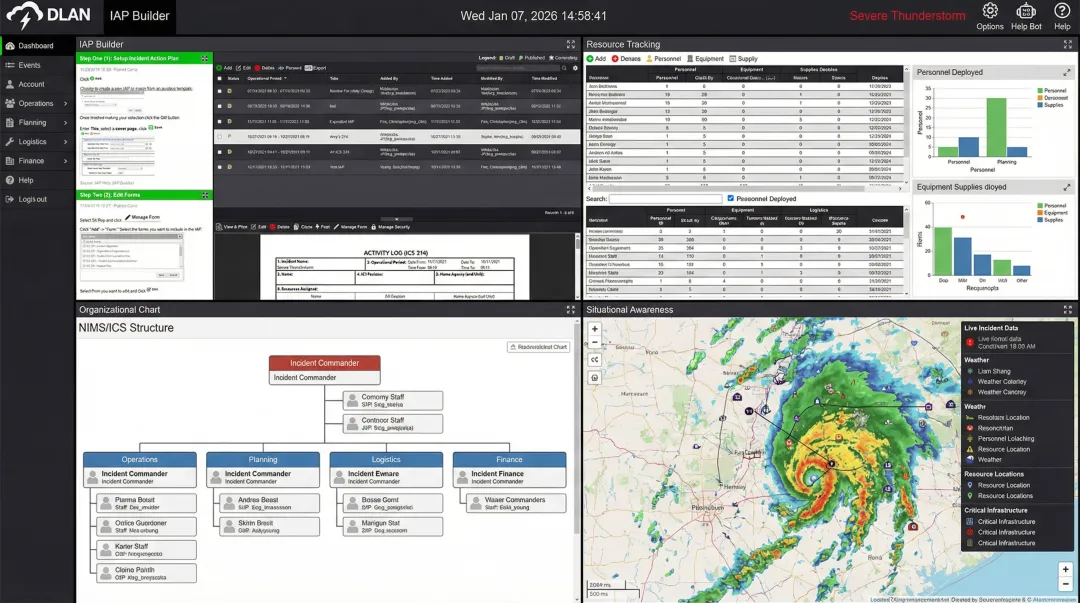Click the Equipment icon in Resource Tracking toolbar

[x=690, y=59]
